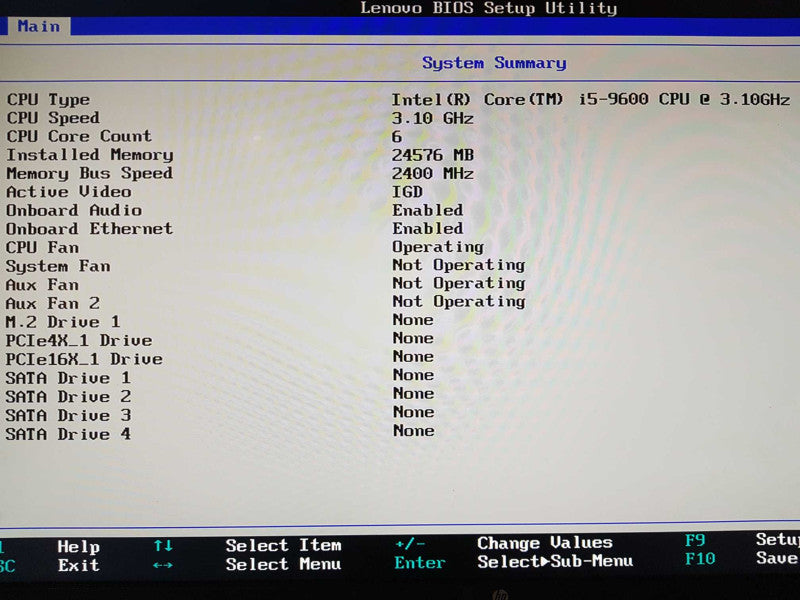Image resolution: width=800 pixels, height=600 pixels.
Task: Click Not Operating beside Aux Fan 2
Action: coord(459,302)
